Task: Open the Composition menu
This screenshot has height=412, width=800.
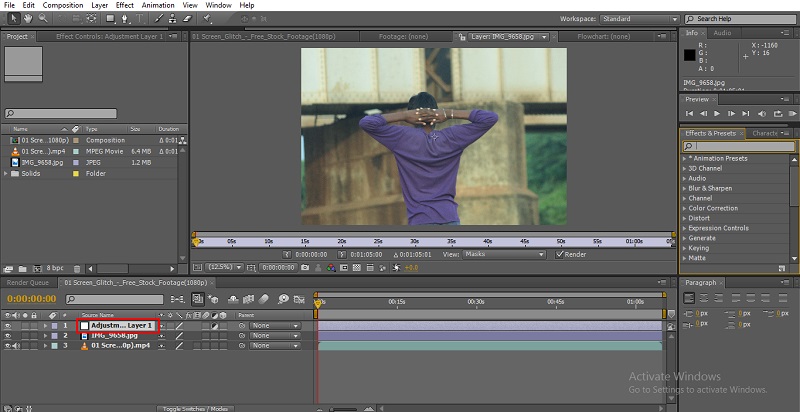Action: pos(63,5)
